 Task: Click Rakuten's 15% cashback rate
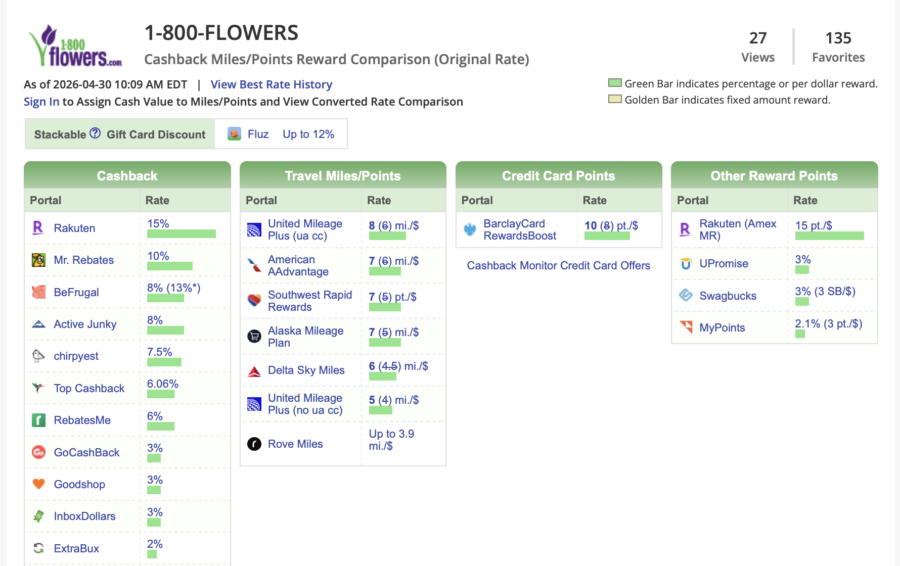(158, 224)
